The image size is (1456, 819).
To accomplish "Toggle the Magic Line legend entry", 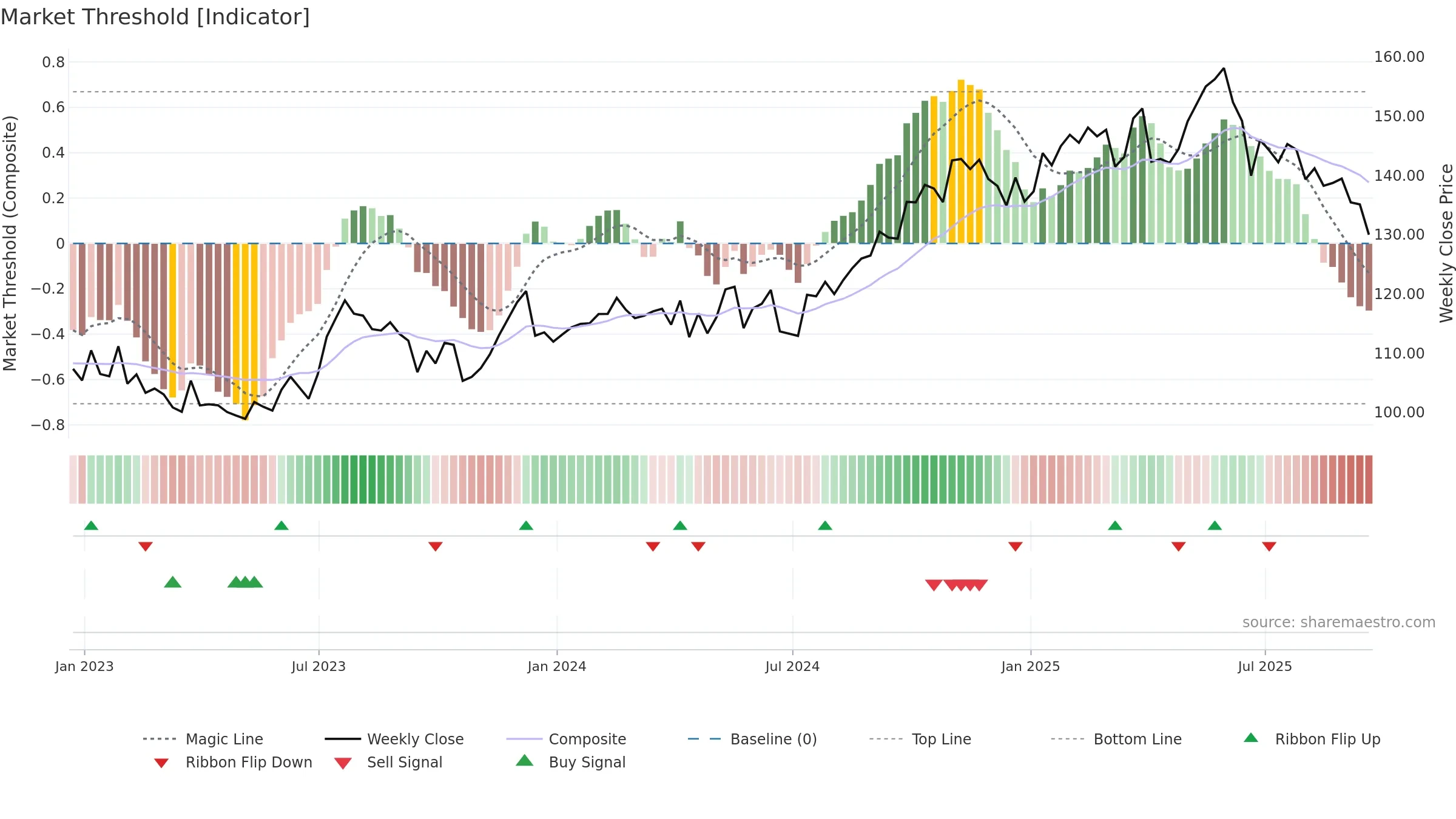I will pyautogui.click(x=203, y=739).
